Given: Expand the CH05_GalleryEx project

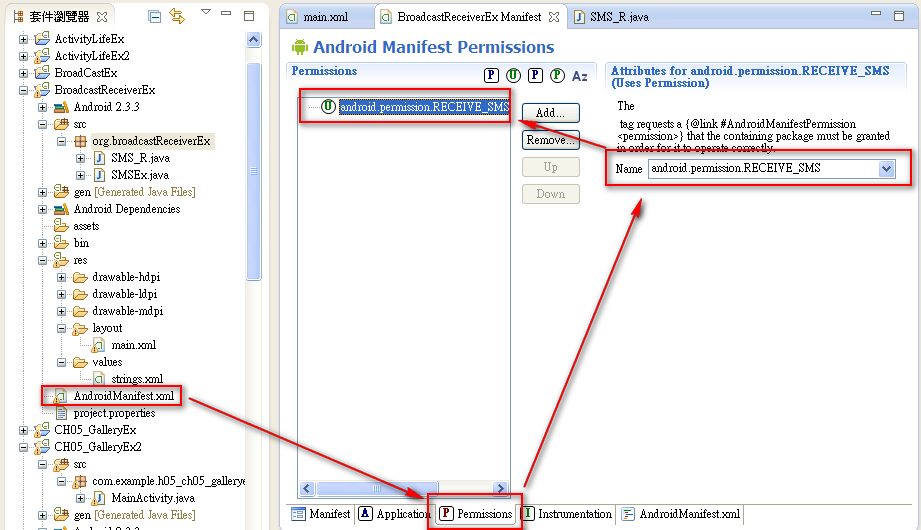Looking at the screenshot, I should tap(23, 431).
